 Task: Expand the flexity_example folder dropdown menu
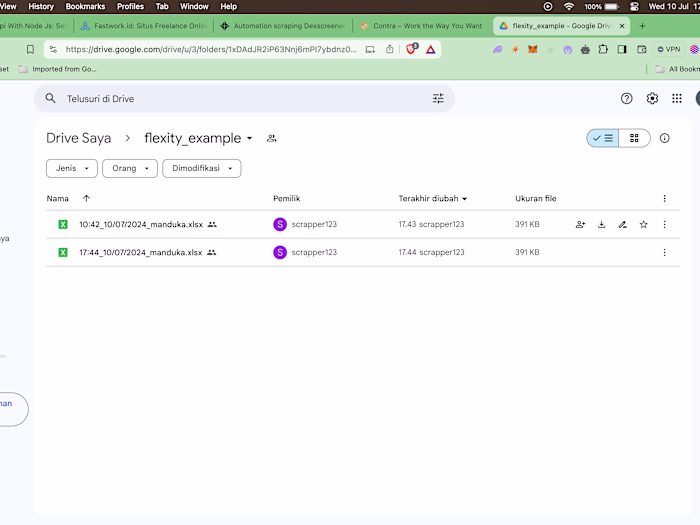pyautogui.click(x=250, y=138)
